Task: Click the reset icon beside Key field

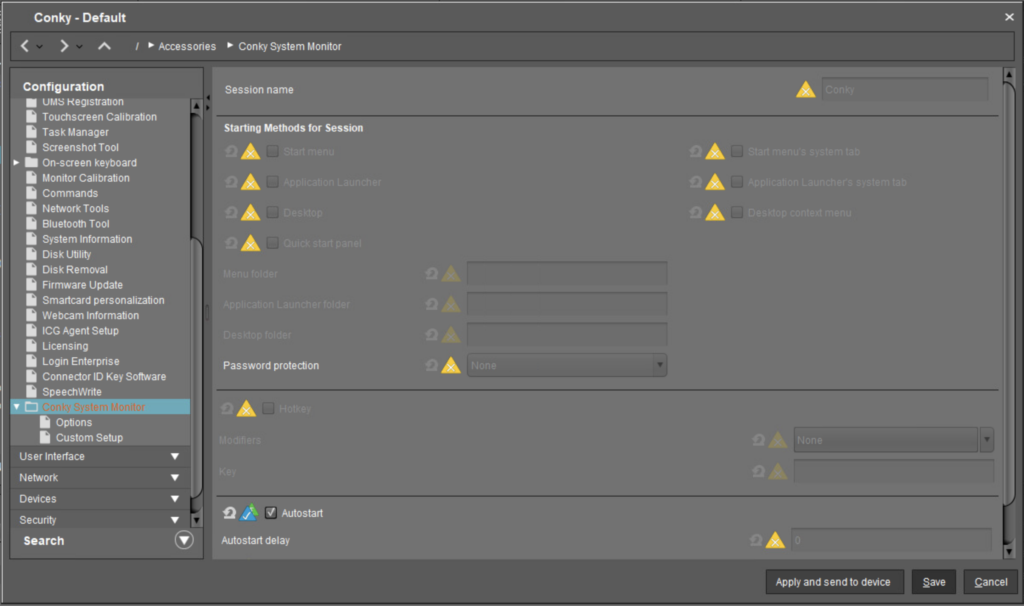Action: point(758,471)
